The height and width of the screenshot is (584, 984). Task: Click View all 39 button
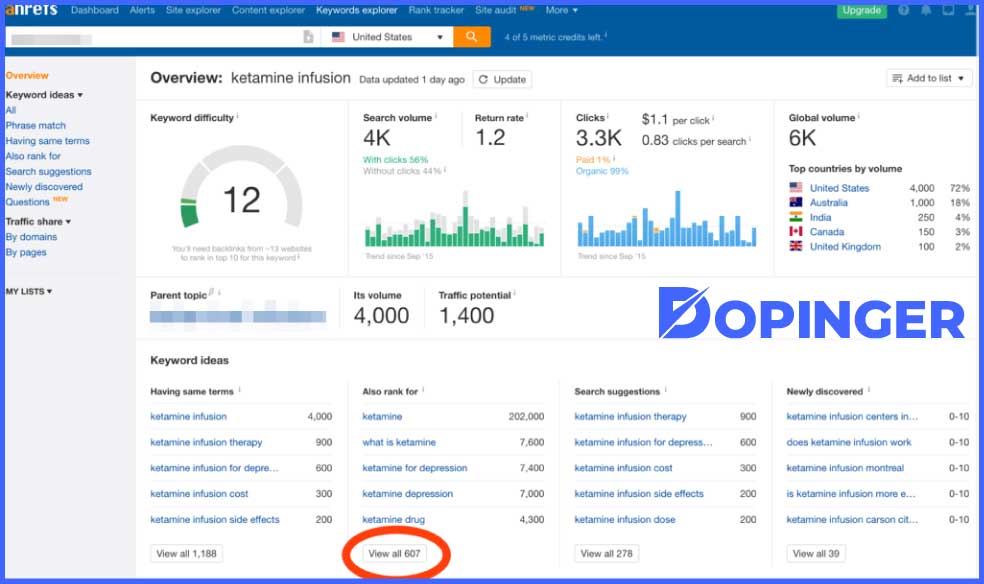[816, 553]
